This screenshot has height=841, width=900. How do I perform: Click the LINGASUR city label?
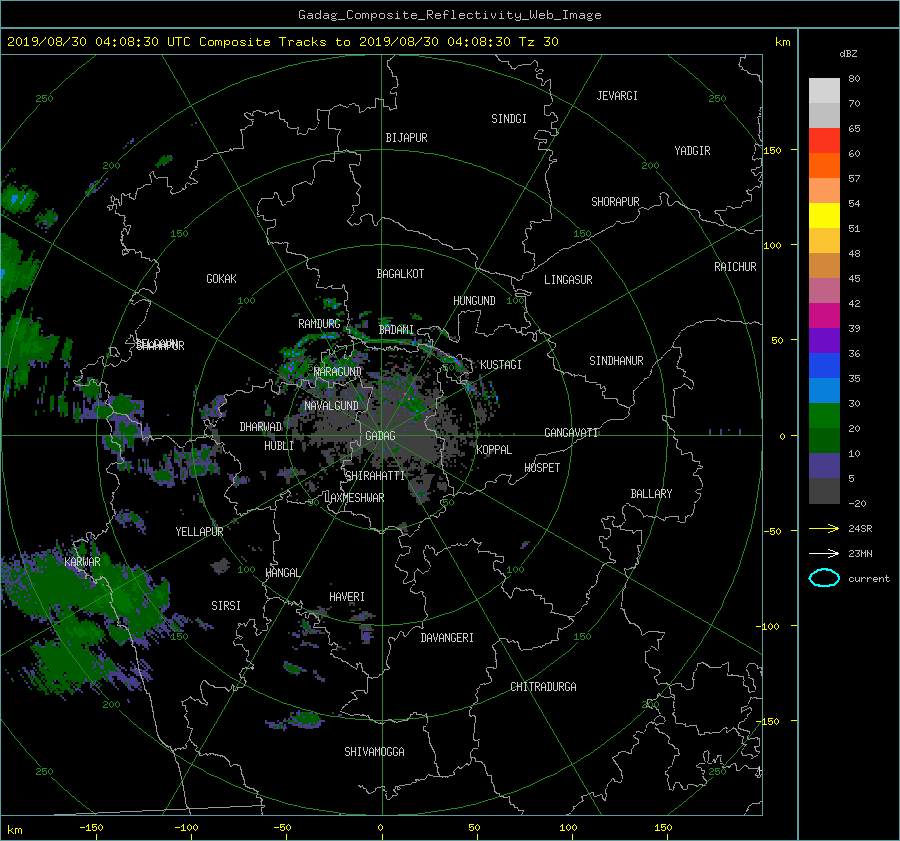point(568,280)
